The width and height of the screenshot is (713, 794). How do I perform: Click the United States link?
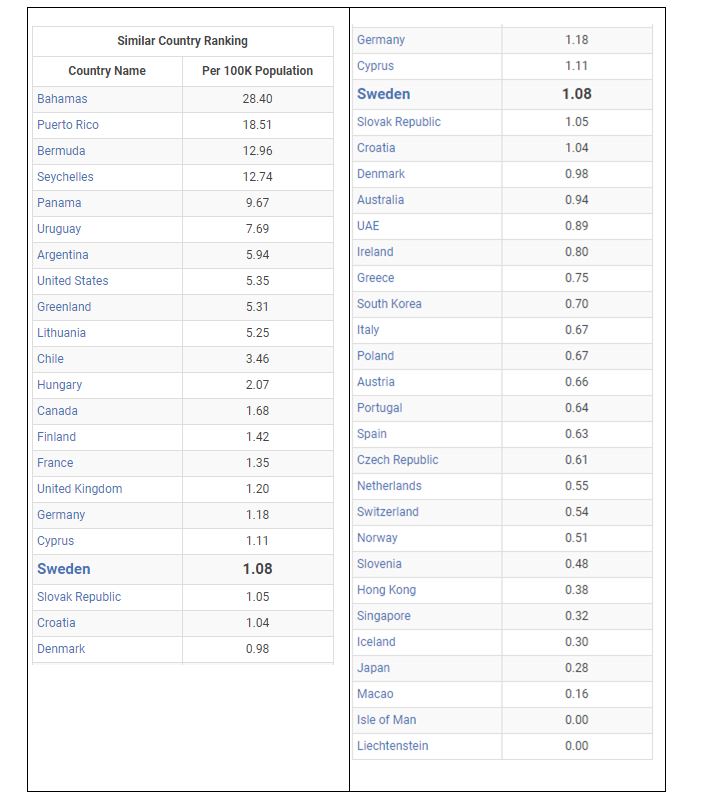(73, 281)
